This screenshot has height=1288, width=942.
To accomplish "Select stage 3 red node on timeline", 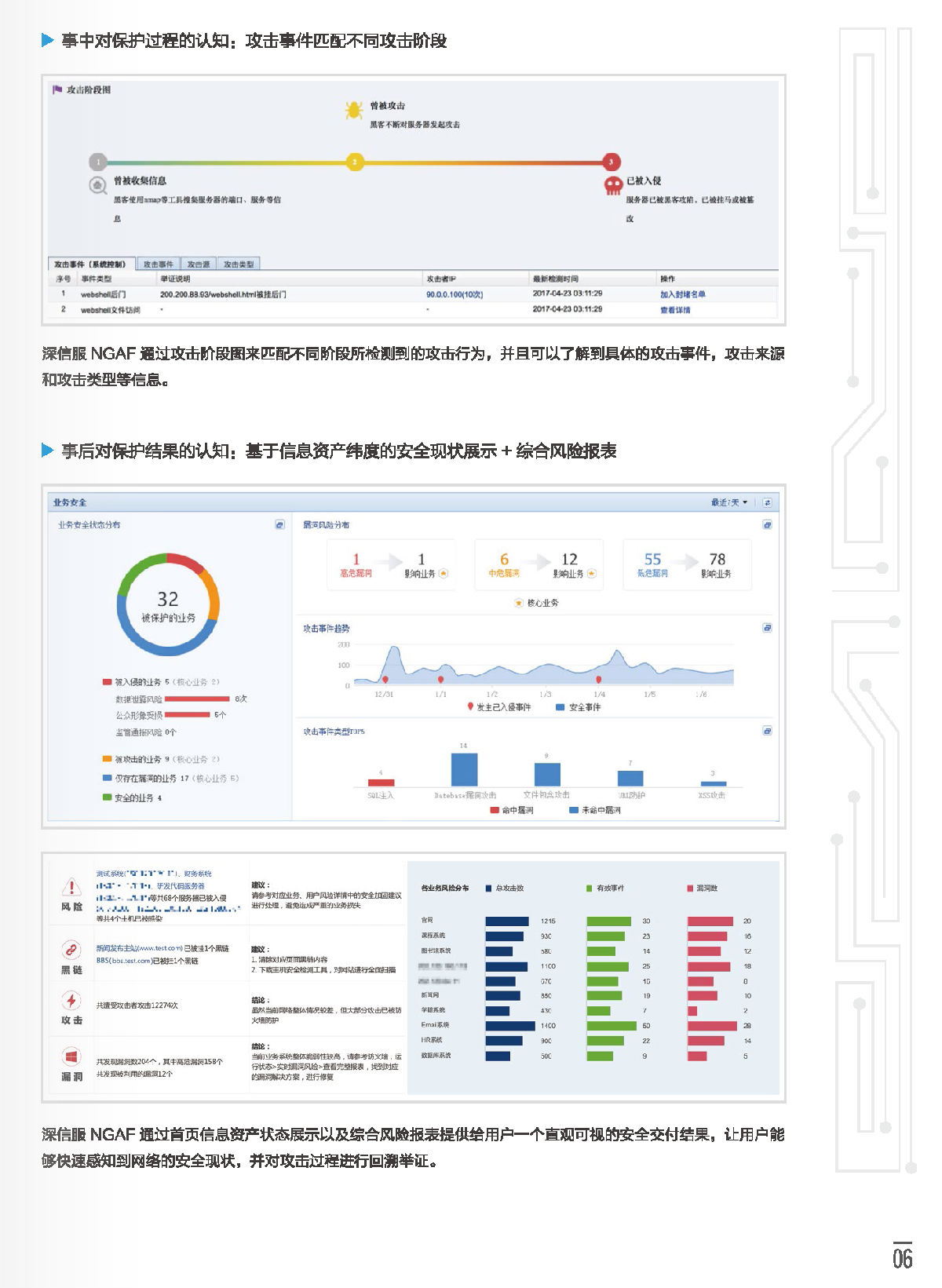I will [x=611, y=162].
